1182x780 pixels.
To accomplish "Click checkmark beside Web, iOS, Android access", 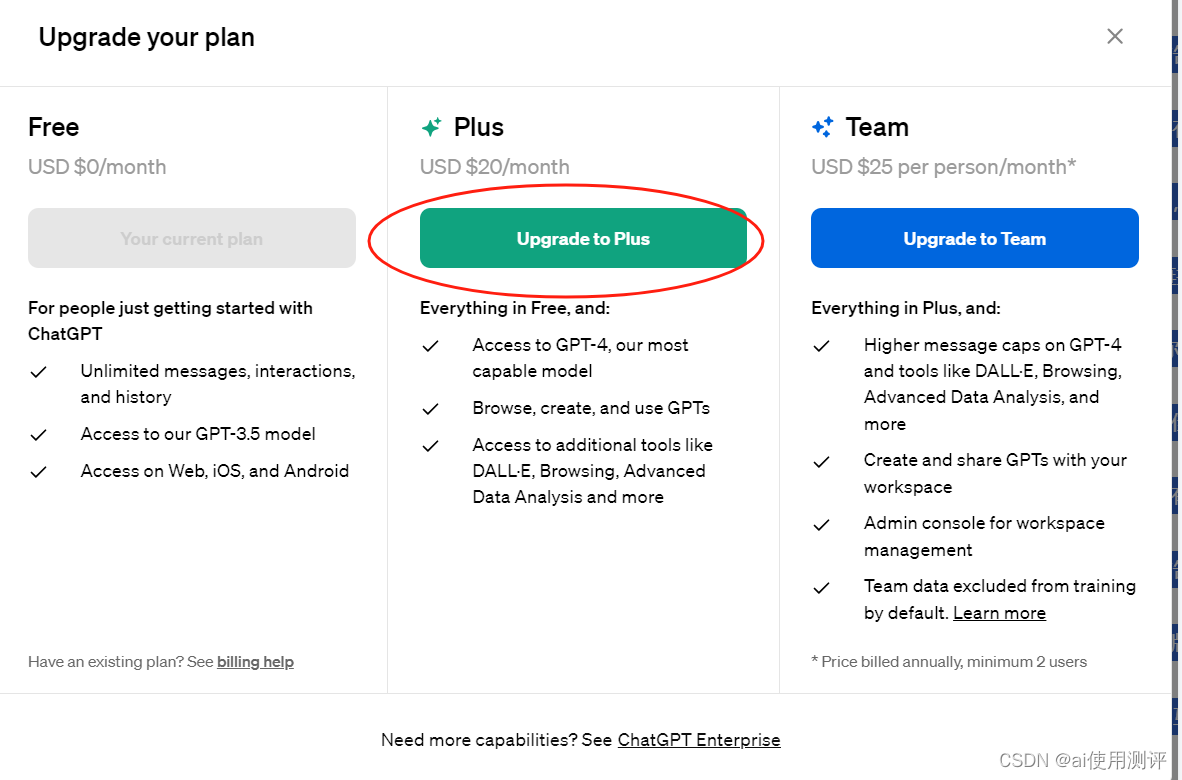I will click(x=39, y=472).
